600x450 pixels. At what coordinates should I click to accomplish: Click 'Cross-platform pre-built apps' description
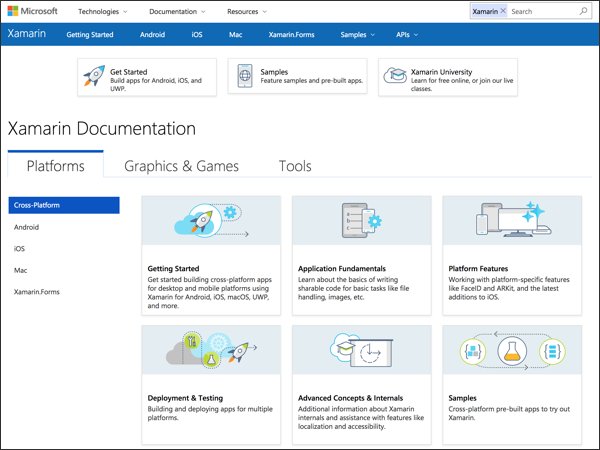[x=509, y=413]
